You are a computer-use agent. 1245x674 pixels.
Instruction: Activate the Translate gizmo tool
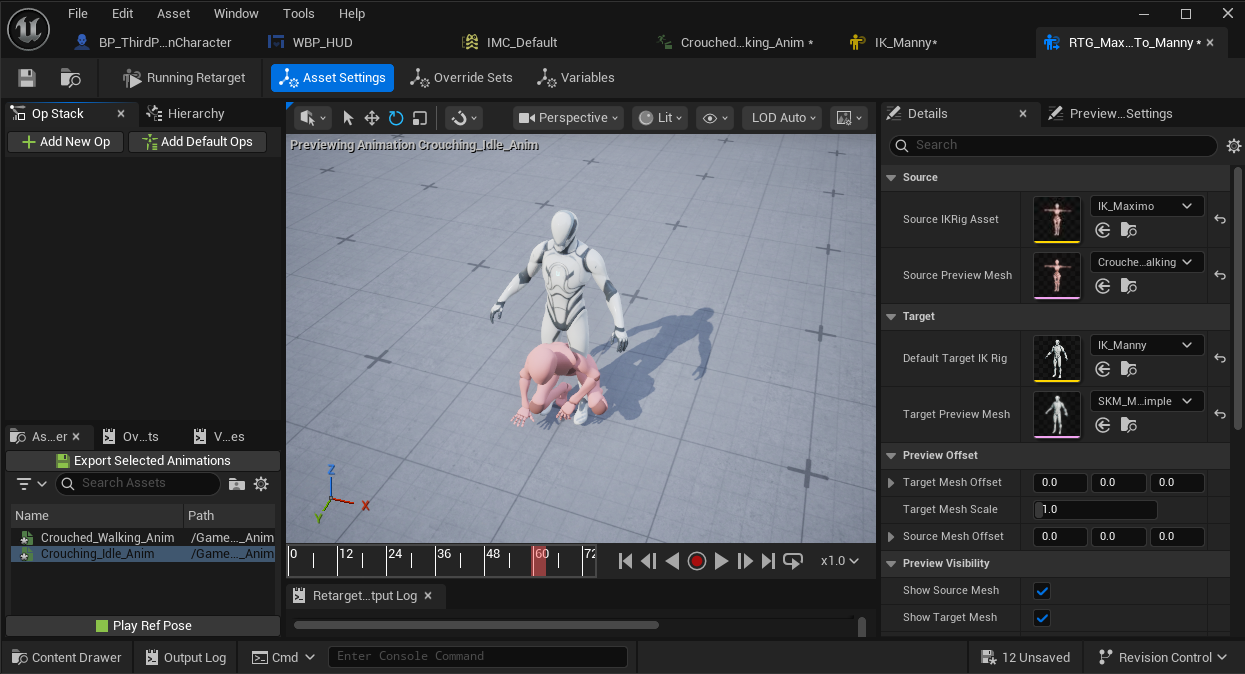pyautogui.click(x=372, y=118)
